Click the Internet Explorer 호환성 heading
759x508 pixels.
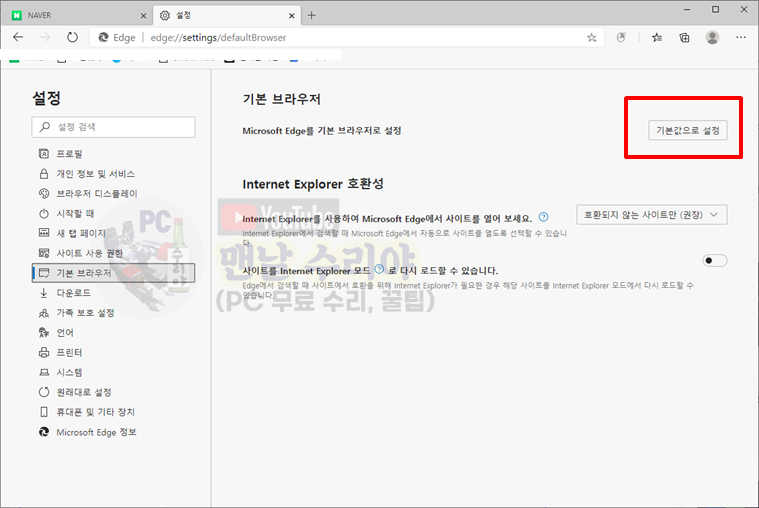point(313,184)
